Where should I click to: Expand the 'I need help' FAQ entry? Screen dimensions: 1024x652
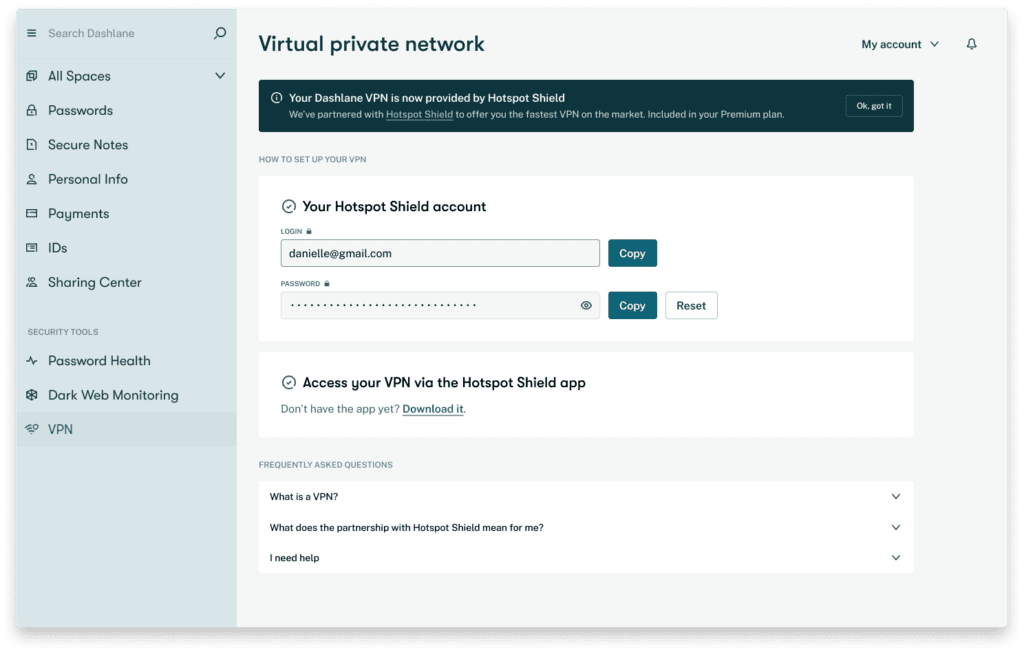click(x=895, y=557)
